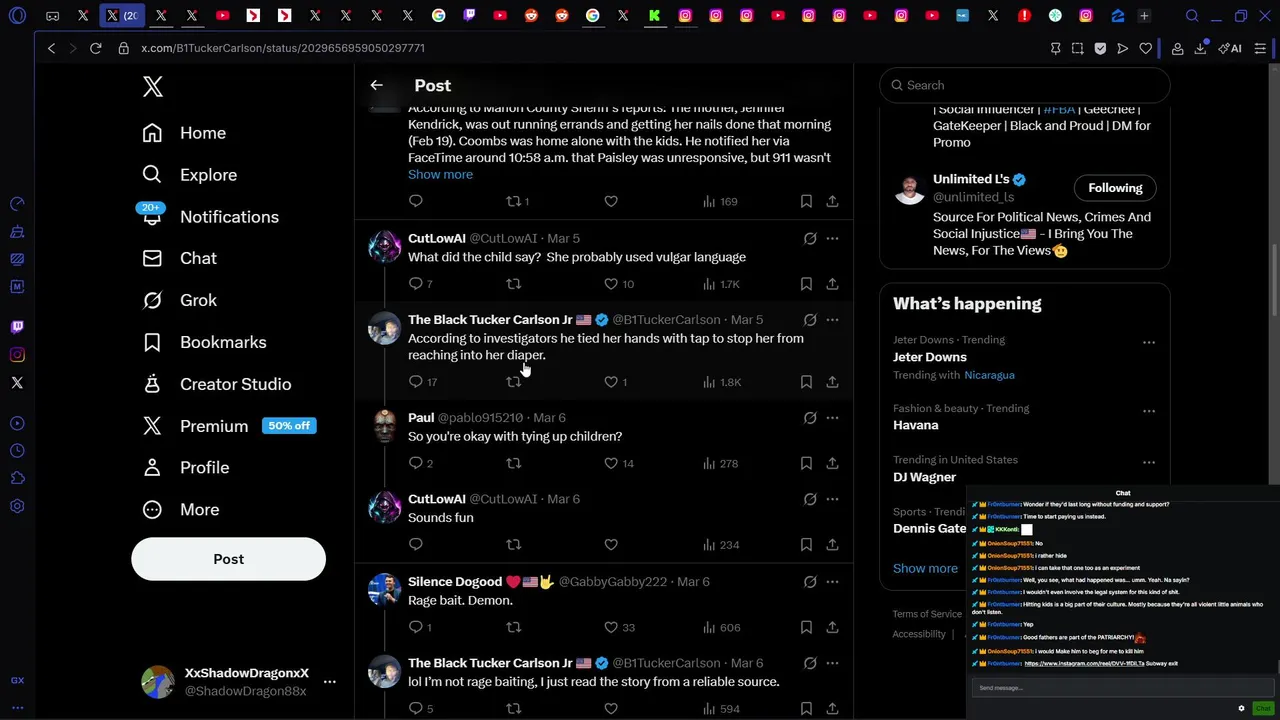Open Chat in the sidebar

(x=180, y=258)
